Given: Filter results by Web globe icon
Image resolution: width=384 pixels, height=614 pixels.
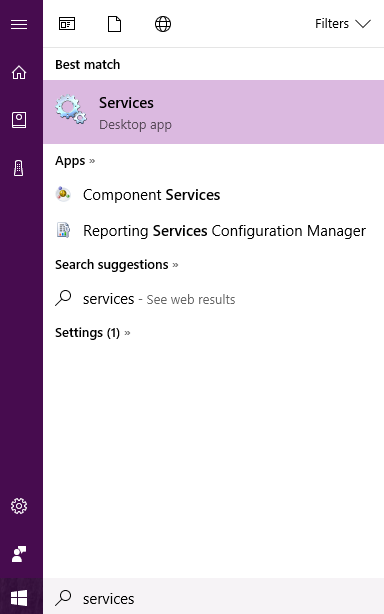Looking at the screenshot, I should (x=163, y=24).
